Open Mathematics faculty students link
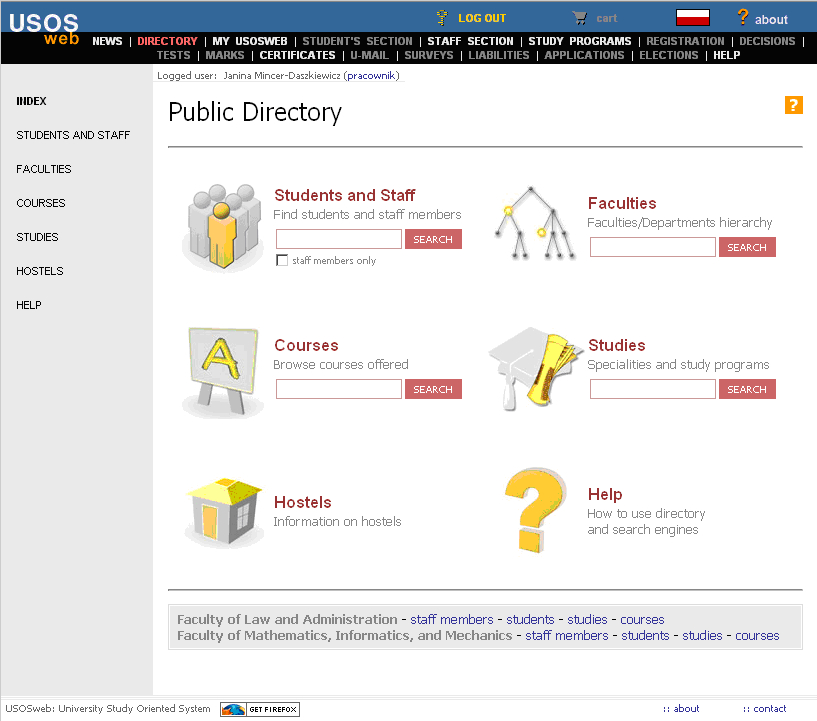Screen dimensions: 817x721 point(645,636)
